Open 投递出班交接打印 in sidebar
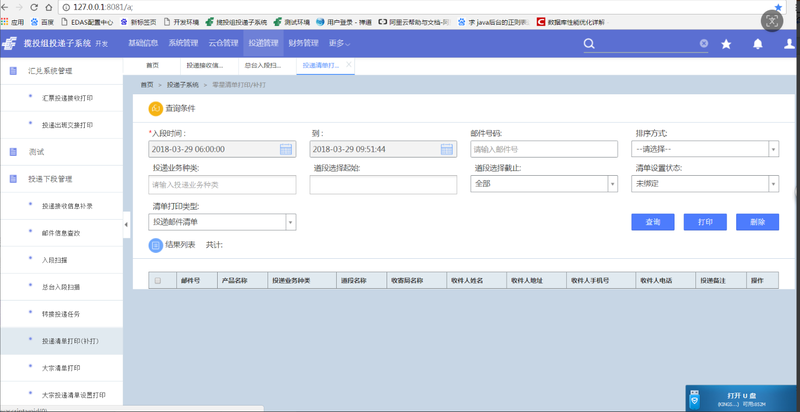 pyautogui.click(x=67, y=125)
